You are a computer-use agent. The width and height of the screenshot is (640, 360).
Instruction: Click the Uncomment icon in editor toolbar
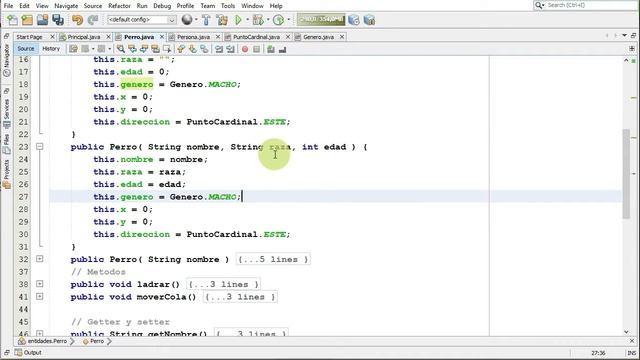tap(282, 49)
